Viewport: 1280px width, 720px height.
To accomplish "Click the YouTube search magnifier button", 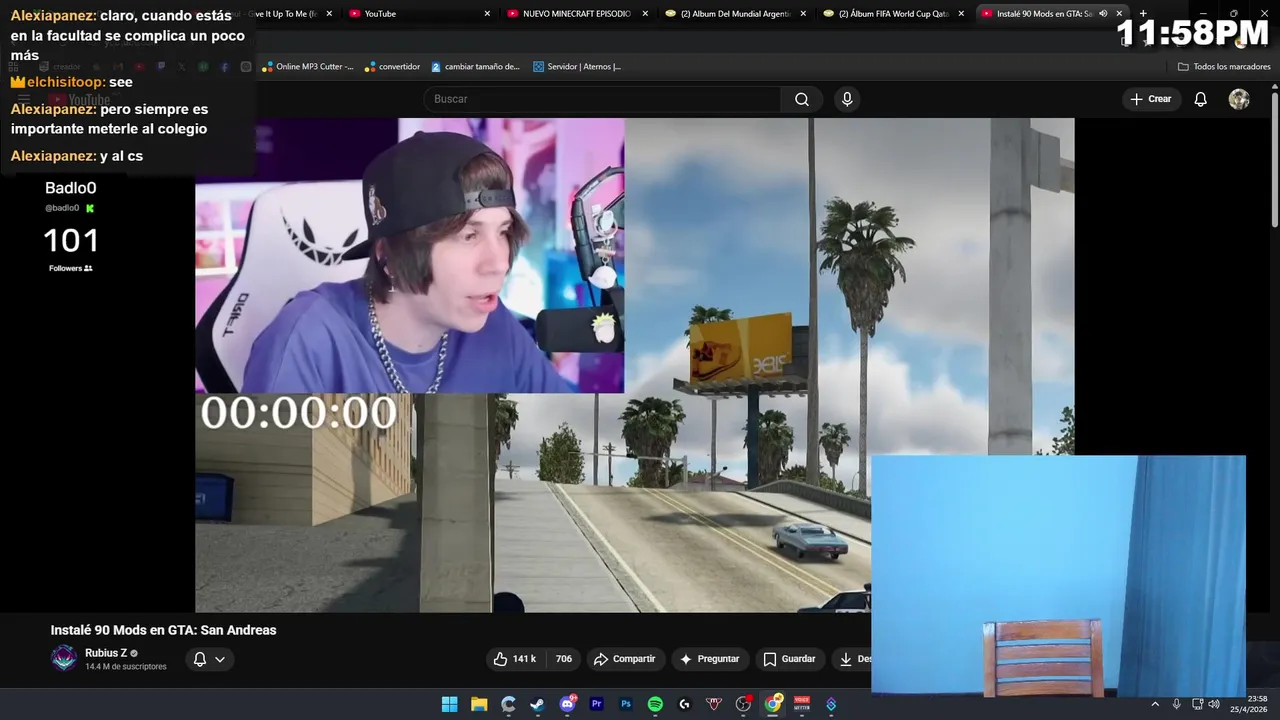I will coord(802,99).
